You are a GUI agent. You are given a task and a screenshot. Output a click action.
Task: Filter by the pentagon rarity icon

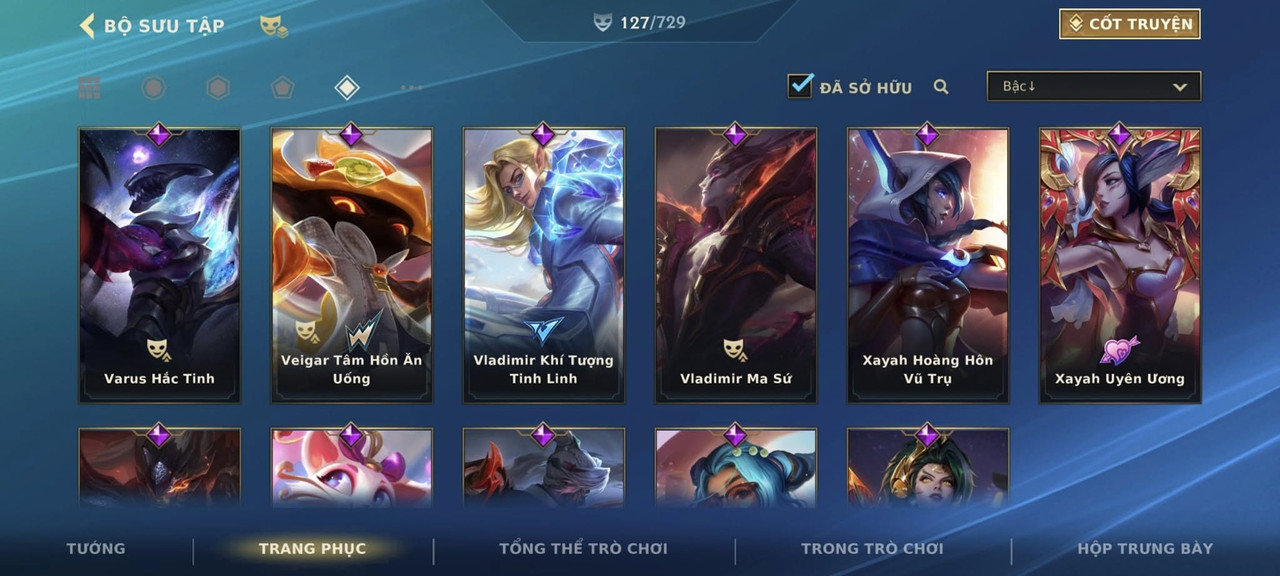point(282,88)
